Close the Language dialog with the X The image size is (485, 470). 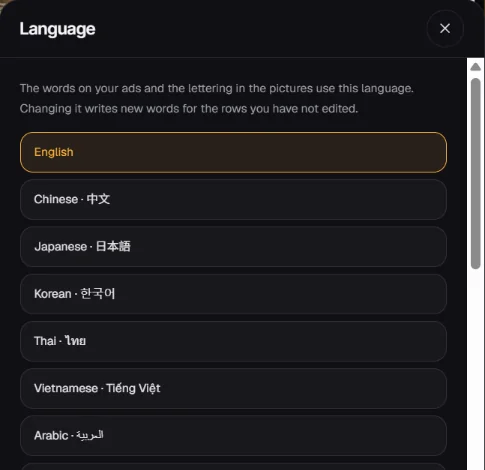click(x=445, y=29)
